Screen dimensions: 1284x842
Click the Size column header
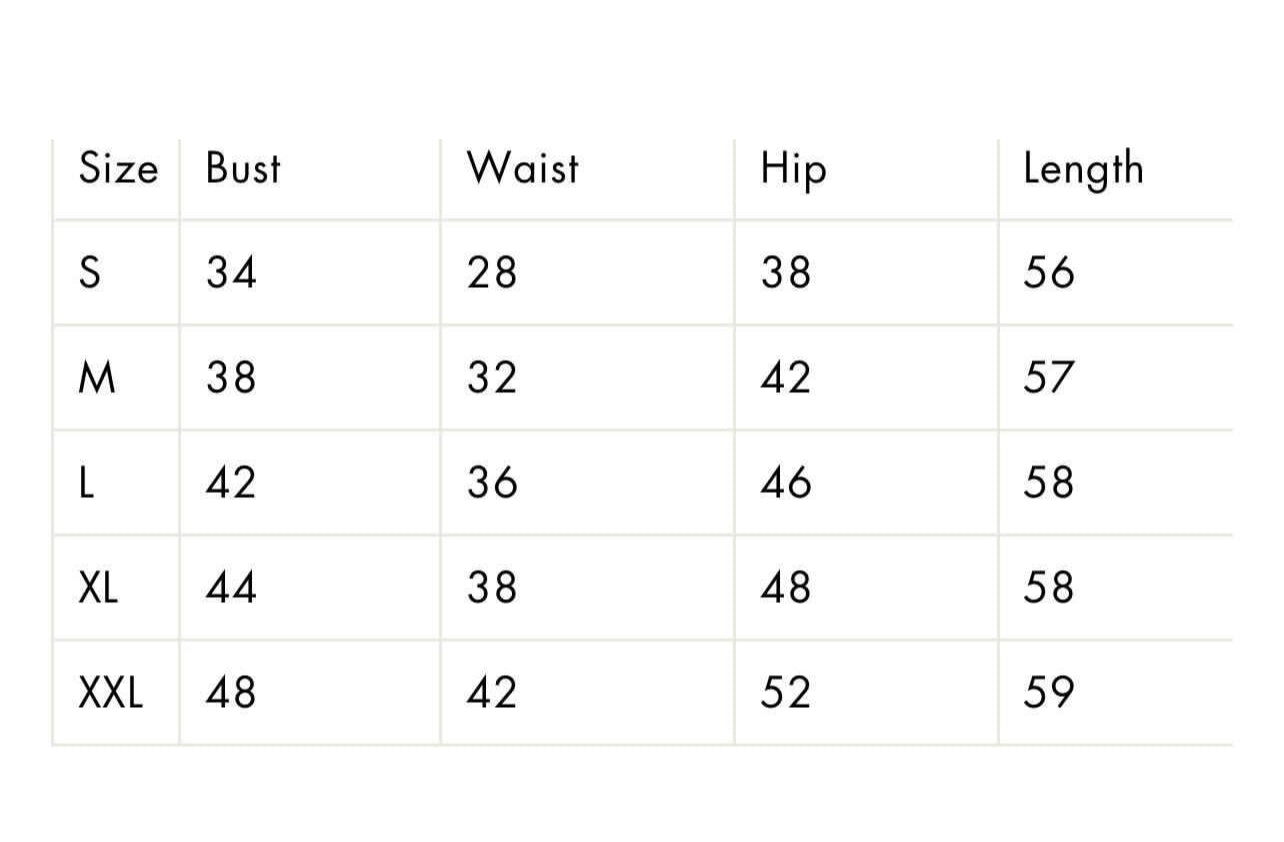coord(118,169)
